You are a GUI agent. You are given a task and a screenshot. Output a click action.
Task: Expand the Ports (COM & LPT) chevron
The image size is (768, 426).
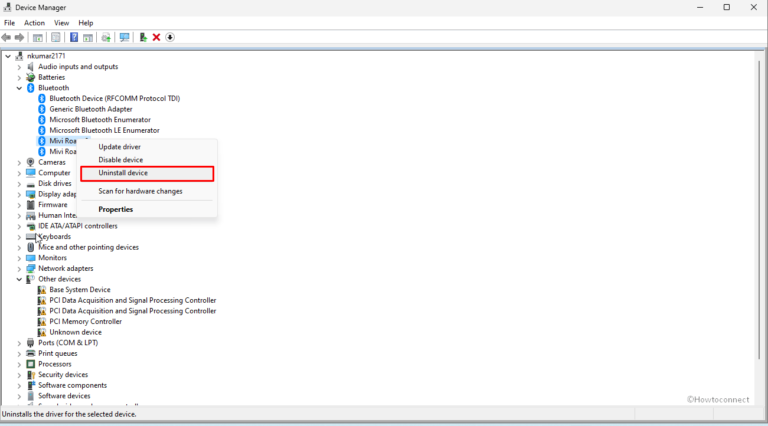click(x=19, y=343)
